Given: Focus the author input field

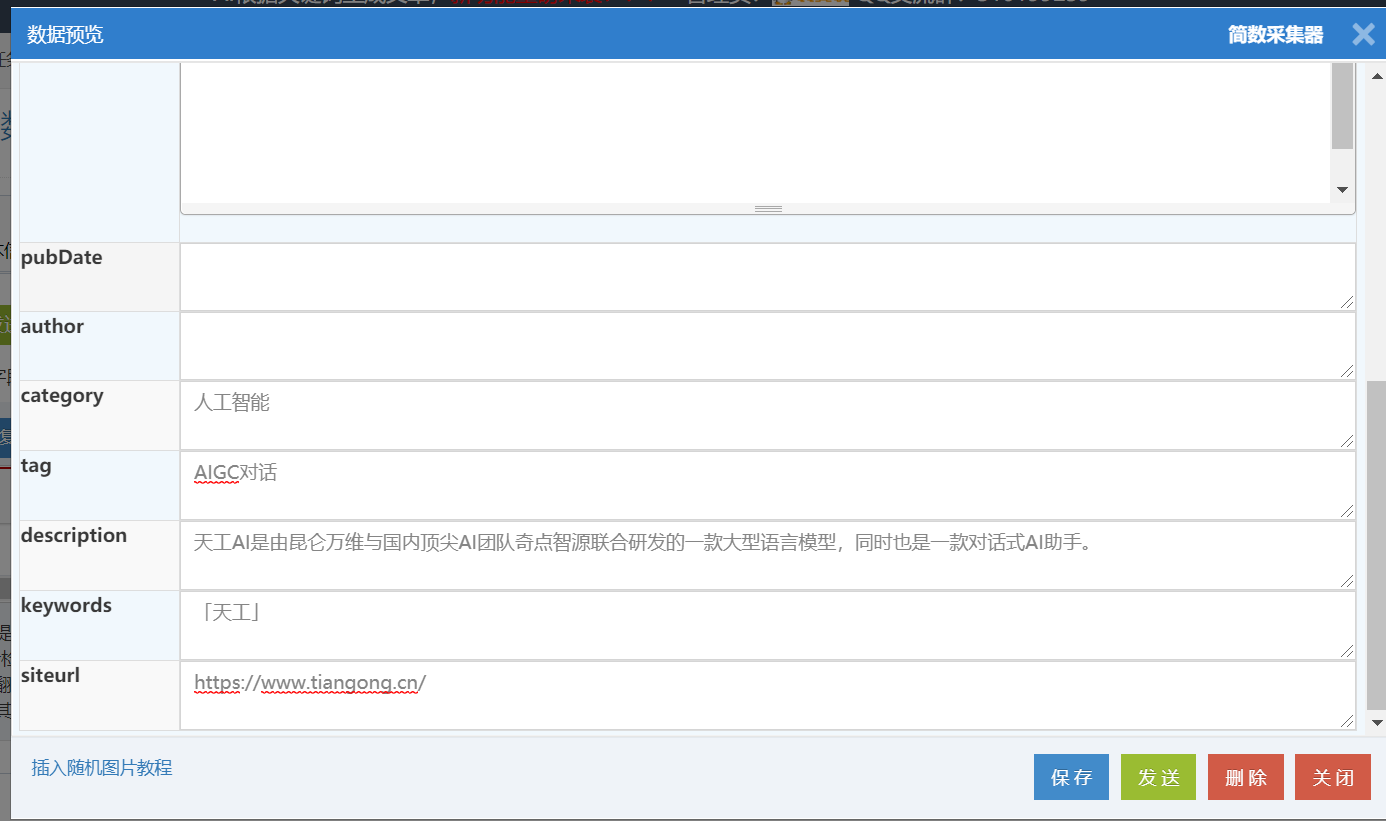Looking at the screenshot, I should click(768, 346).
